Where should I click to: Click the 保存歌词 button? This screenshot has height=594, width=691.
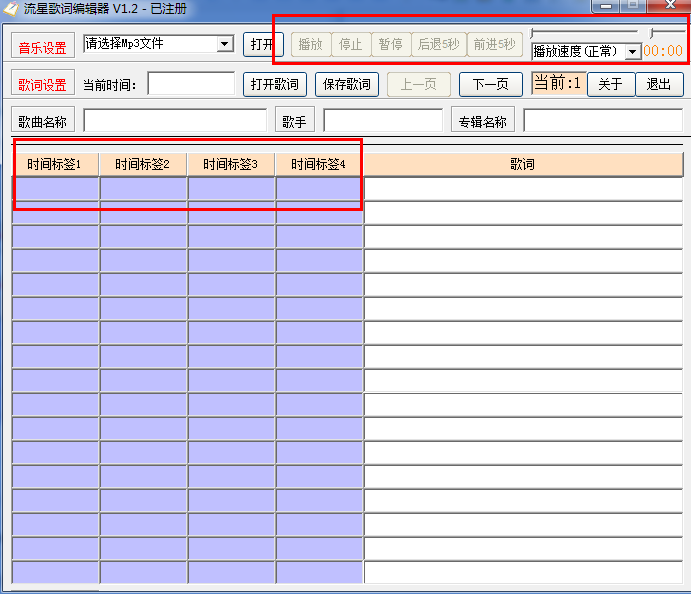click(347, 84)
